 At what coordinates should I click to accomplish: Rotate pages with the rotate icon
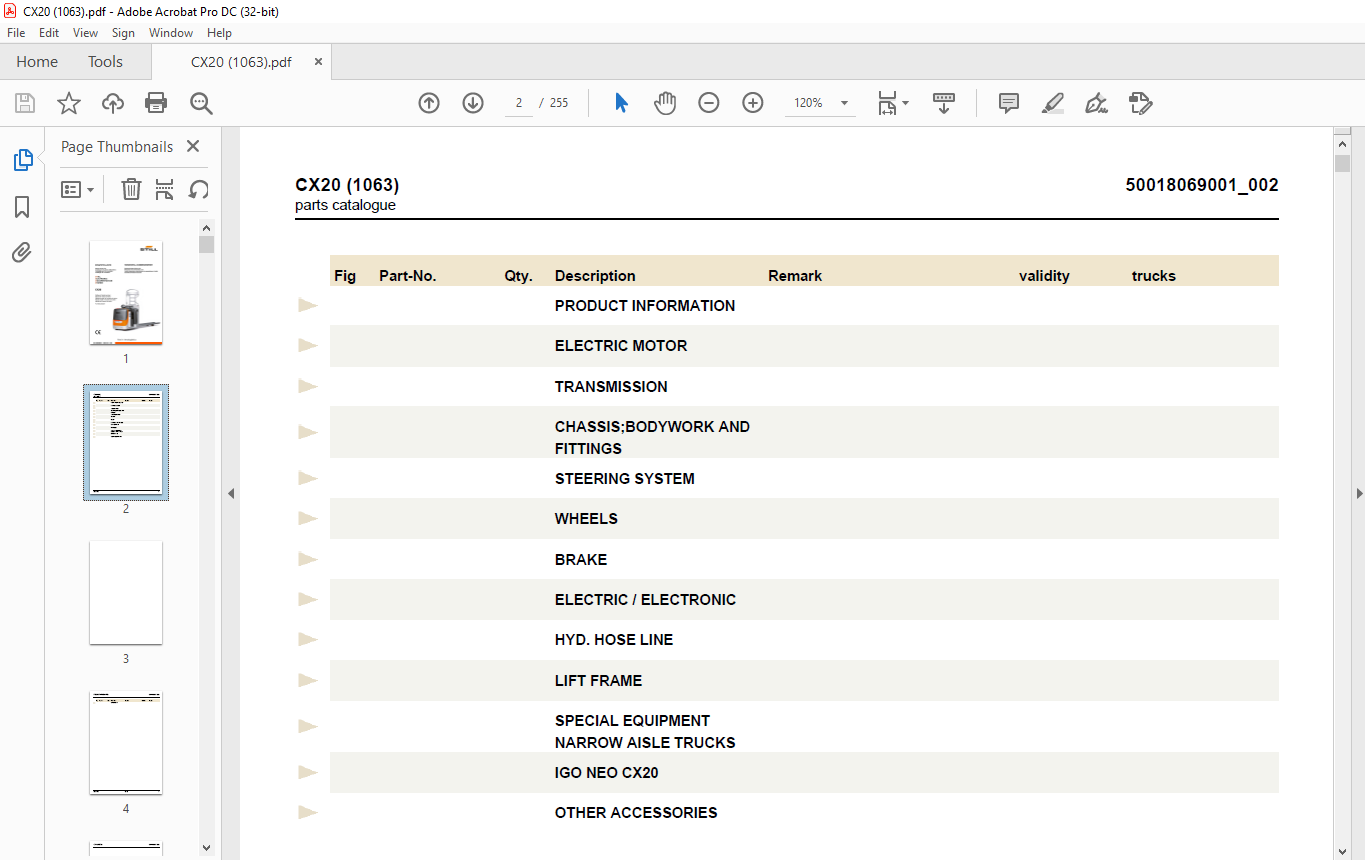199,189
